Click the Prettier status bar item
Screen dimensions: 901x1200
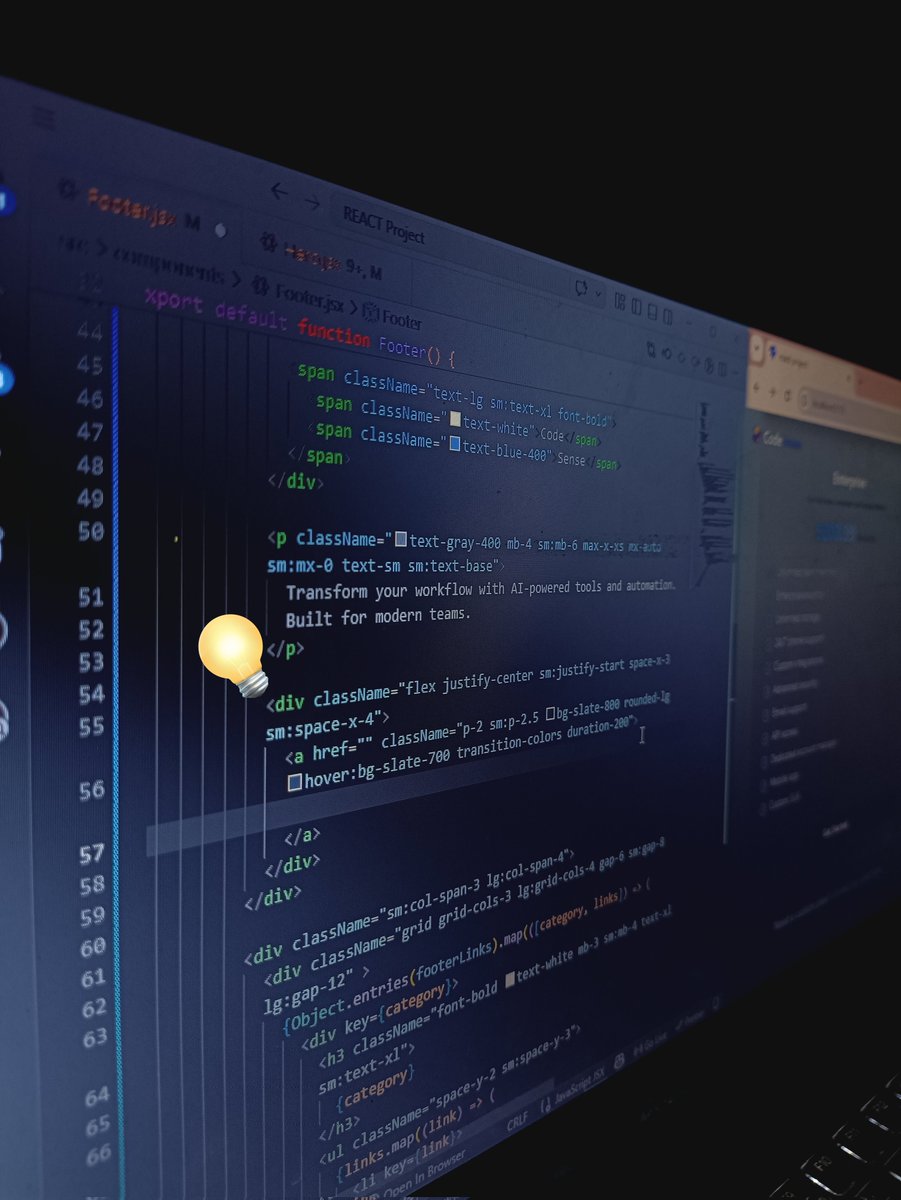pyautogui.click(x=690, y=1020)
